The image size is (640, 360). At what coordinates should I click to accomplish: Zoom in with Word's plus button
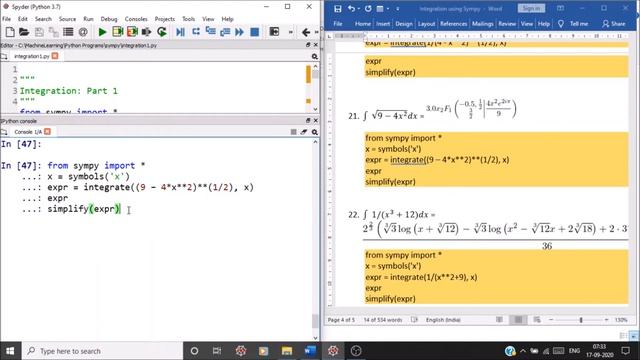coord(607,320)
